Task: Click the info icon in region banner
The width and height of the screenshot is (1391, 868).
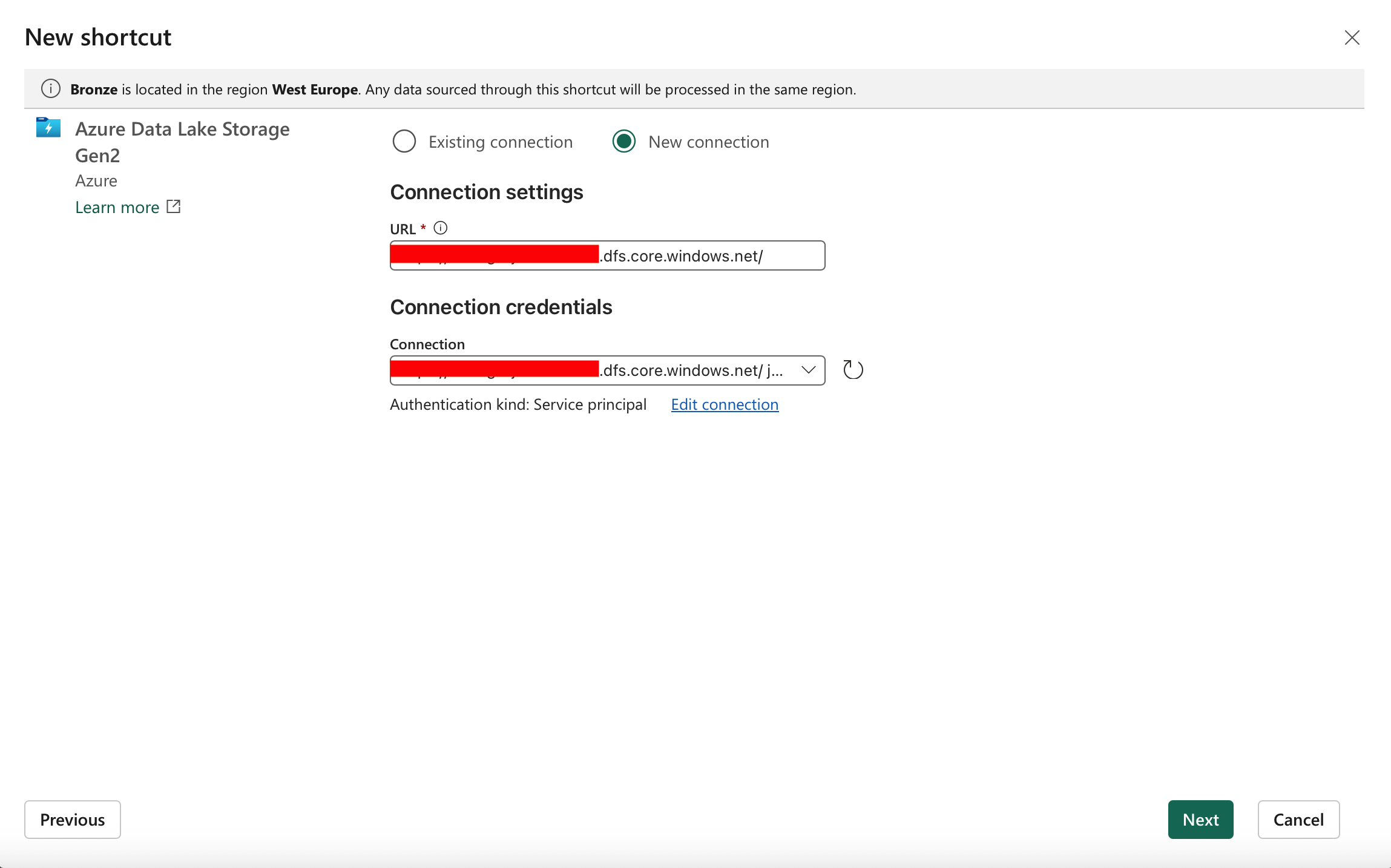Action: point(51,89)
